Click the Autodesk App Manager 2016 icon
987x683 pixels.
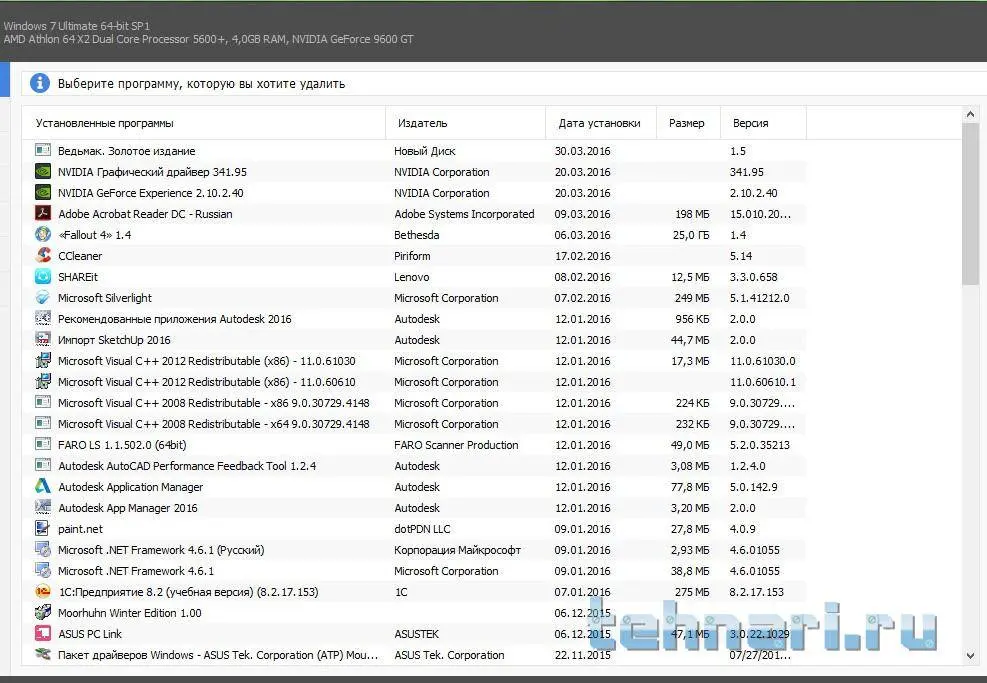[43, 507]
